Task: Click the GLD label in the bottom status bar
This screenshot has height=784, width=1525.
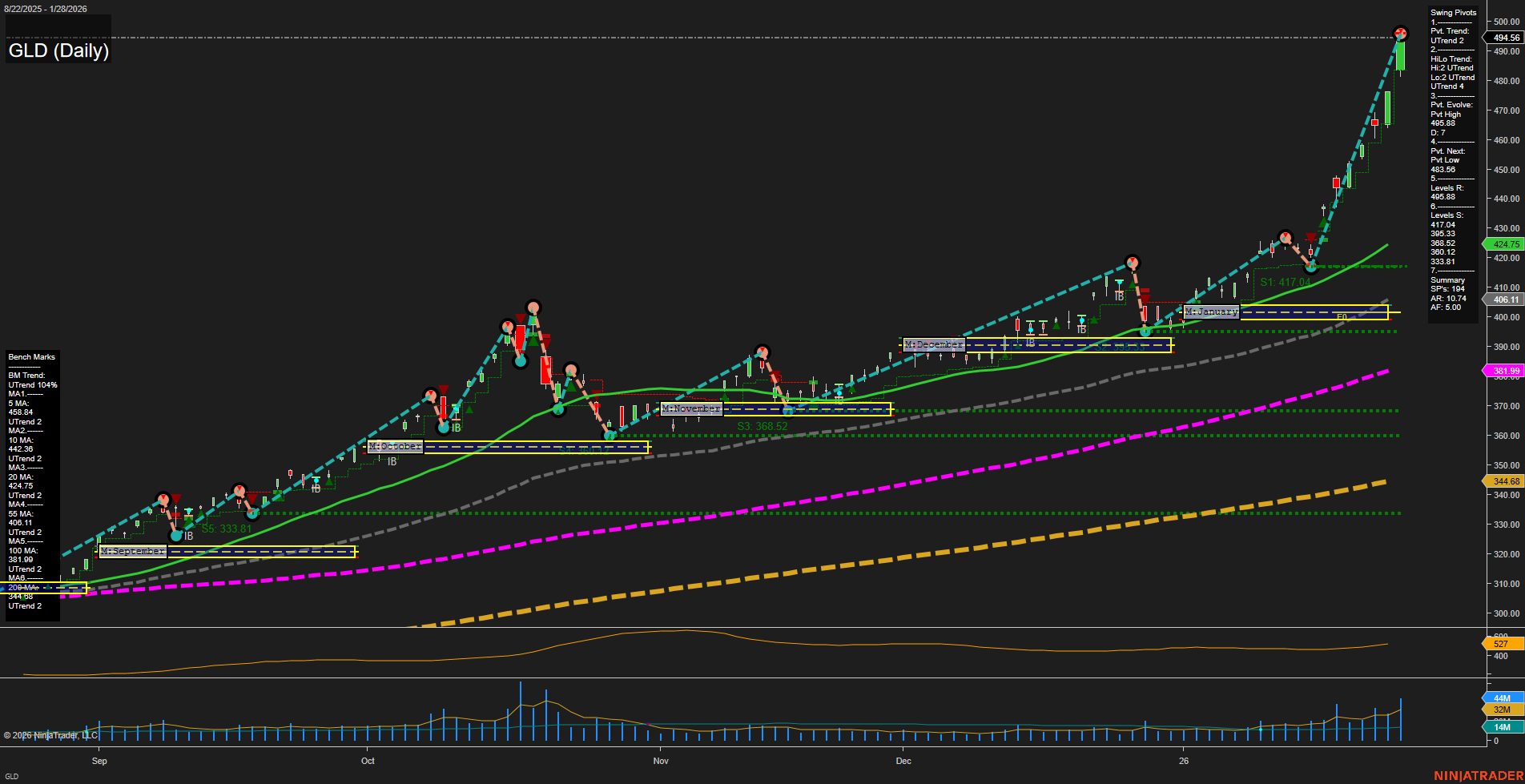Action: coord(11,777)
